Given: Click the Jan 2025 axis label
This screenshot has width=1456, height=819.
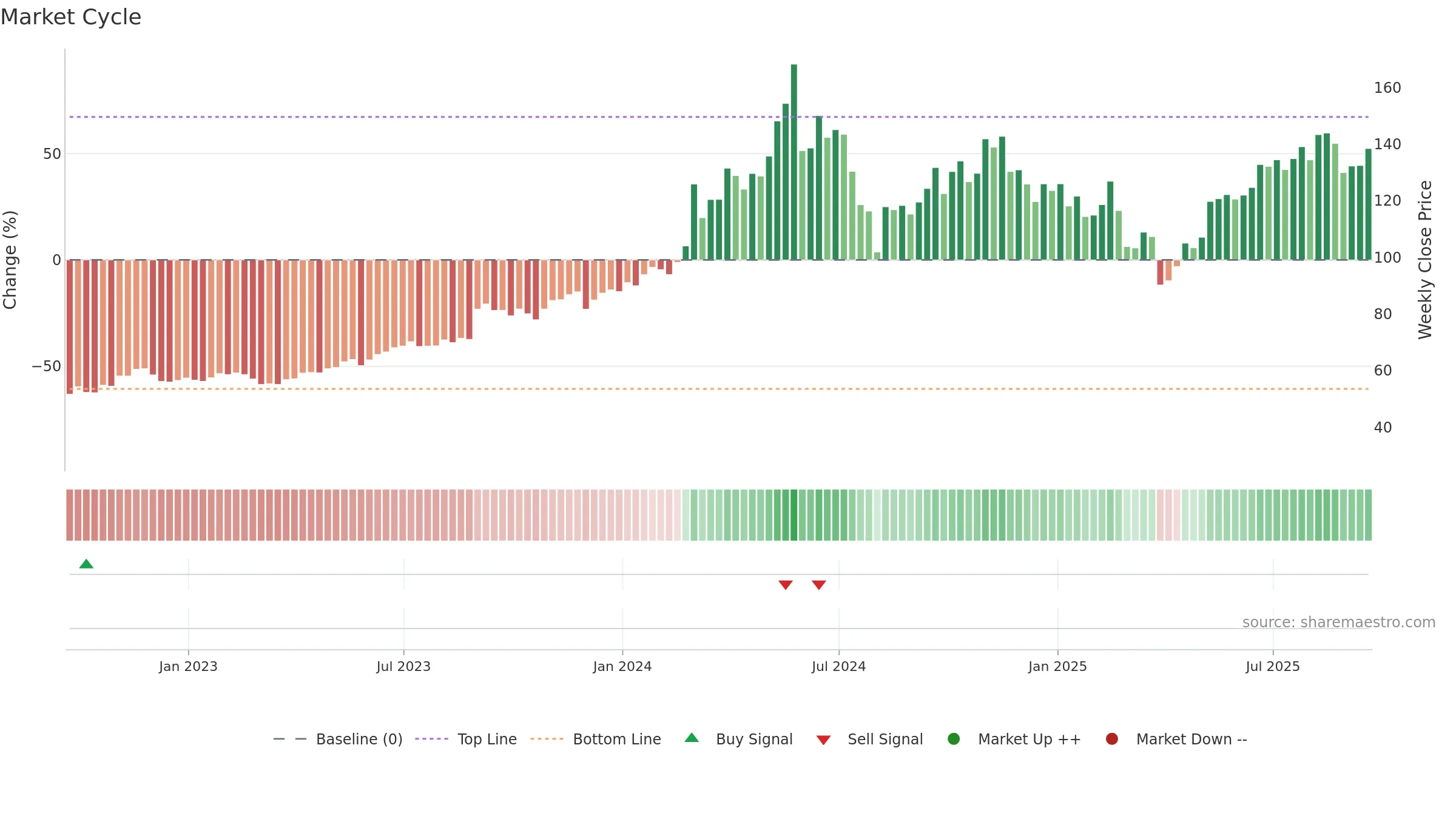Looking at the screenshot, I should click(1057, 666).
